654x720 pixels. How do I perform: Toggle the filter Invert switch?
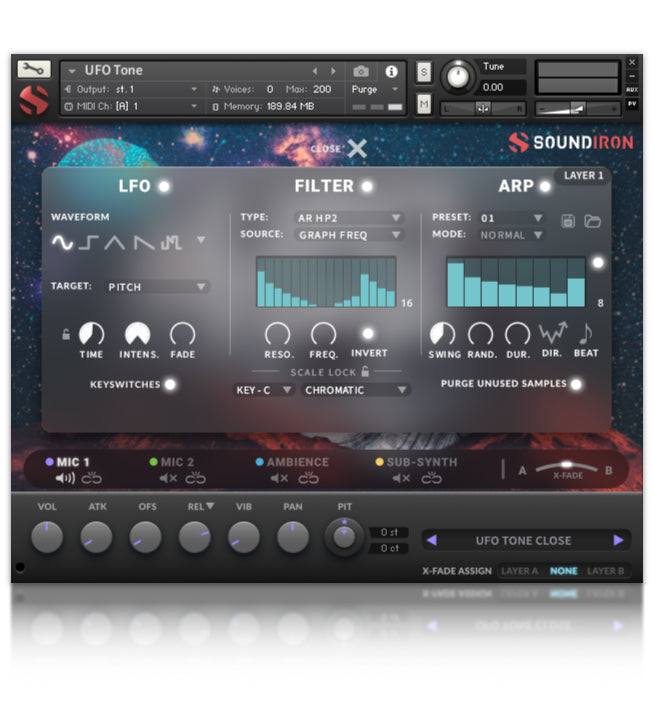pos(368,333)
